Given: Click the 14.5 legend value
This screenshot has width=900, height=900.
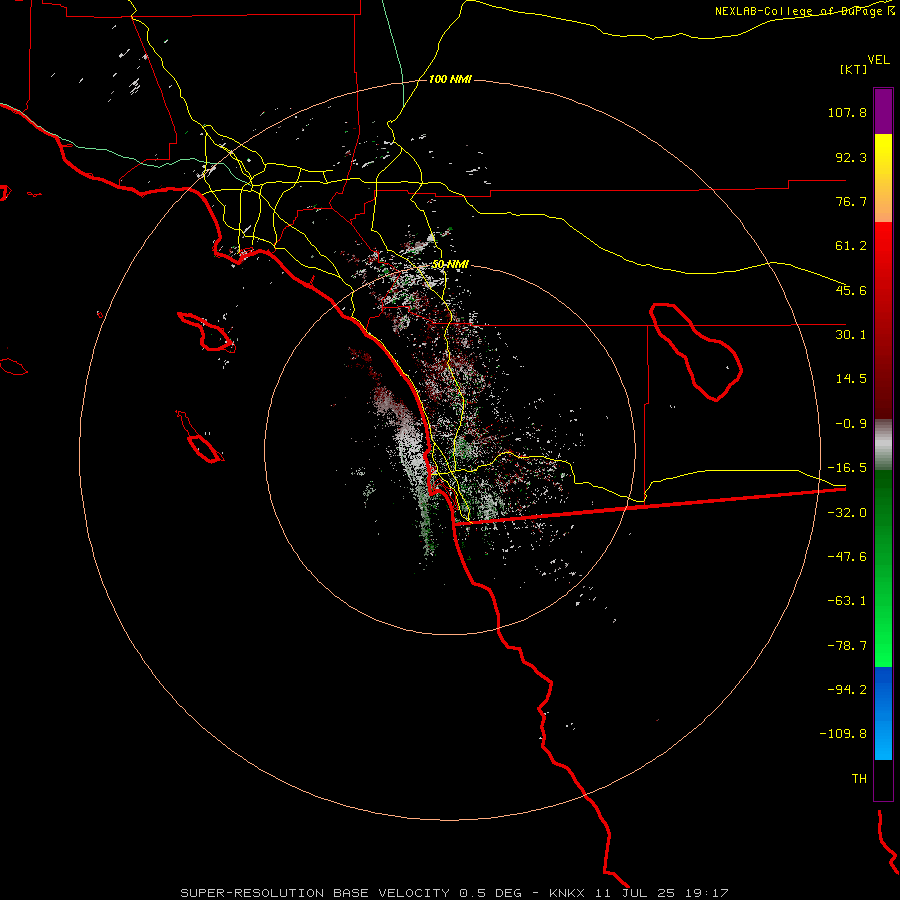Looking at the screenshot, I should (x=851, y=379).
